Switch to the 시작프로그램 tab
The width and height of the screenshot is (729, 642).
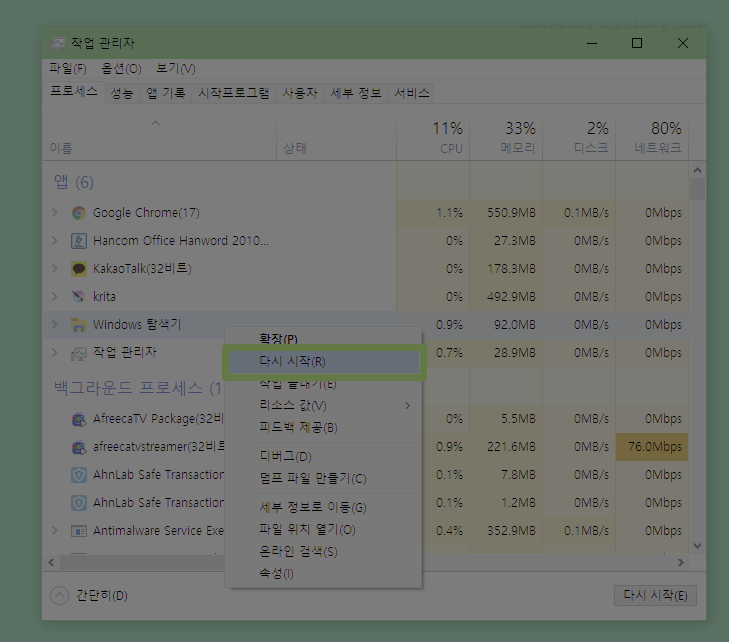tap(234, 93)
